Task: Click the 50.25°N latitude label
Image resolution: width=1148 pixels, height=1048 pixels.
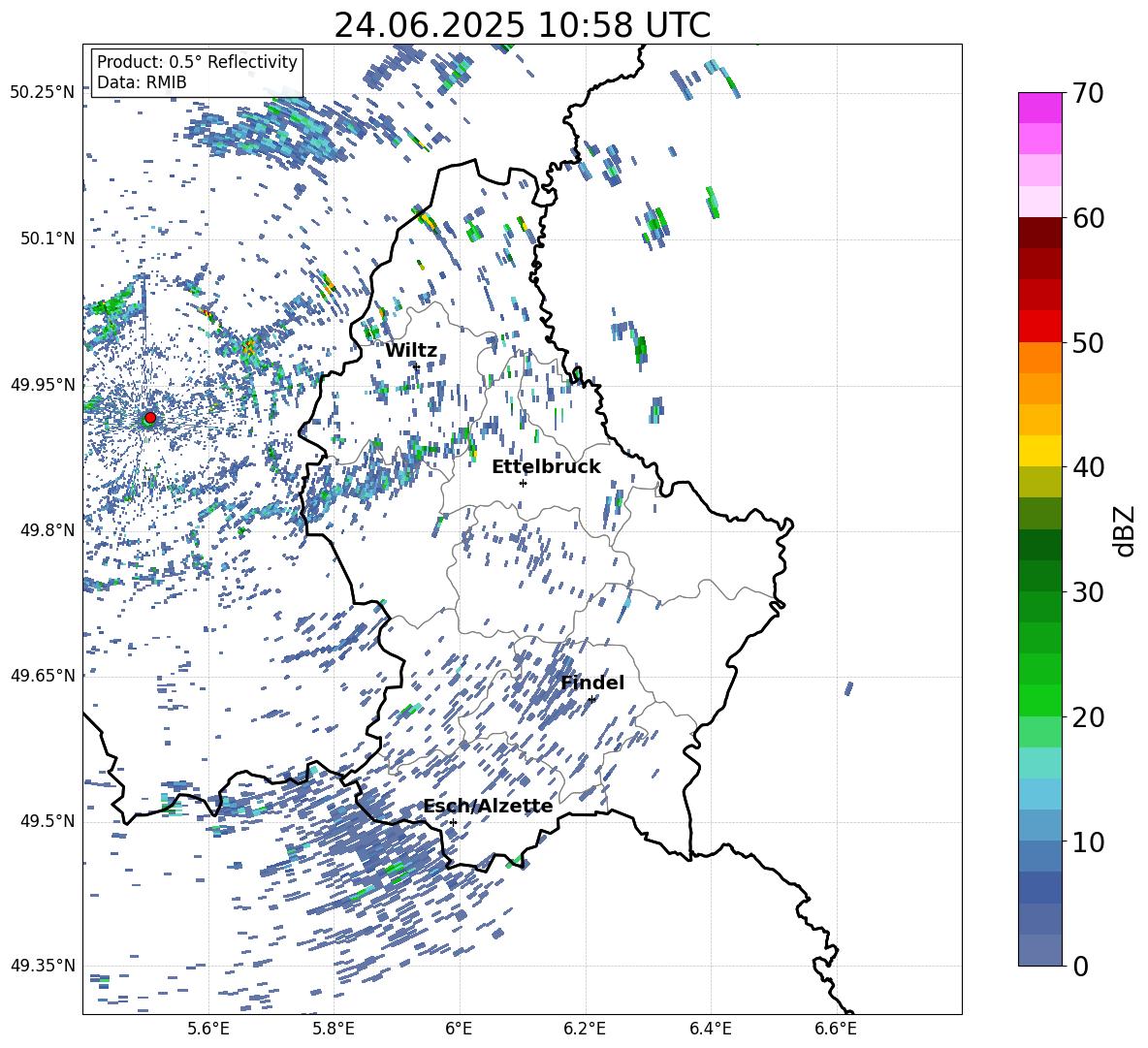Action: [43, 93]
